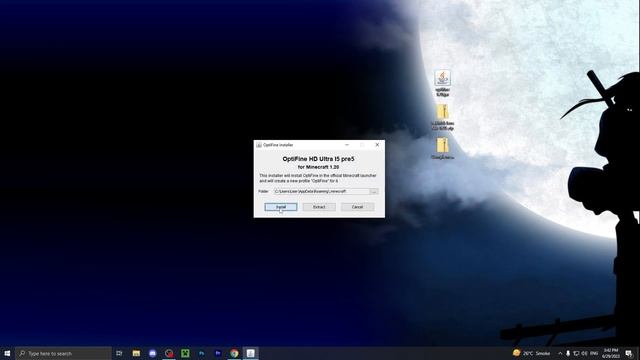Minimize the OptiFine installer window
This screenshot has width=640, height=360.
(x=347, y=144)
